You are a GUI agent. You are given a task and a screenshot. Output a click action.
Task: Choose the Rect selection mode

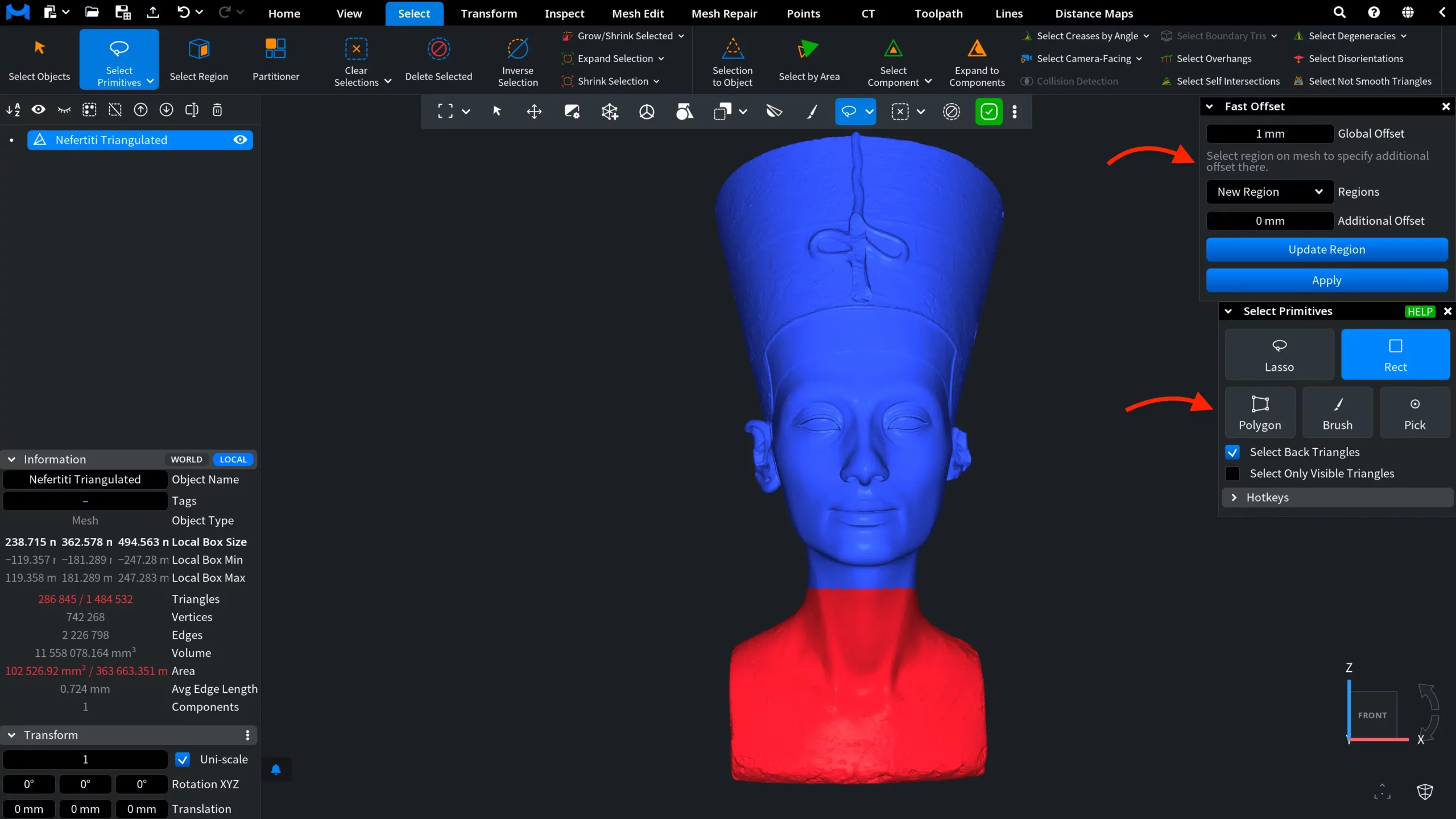click(1395, 354)
